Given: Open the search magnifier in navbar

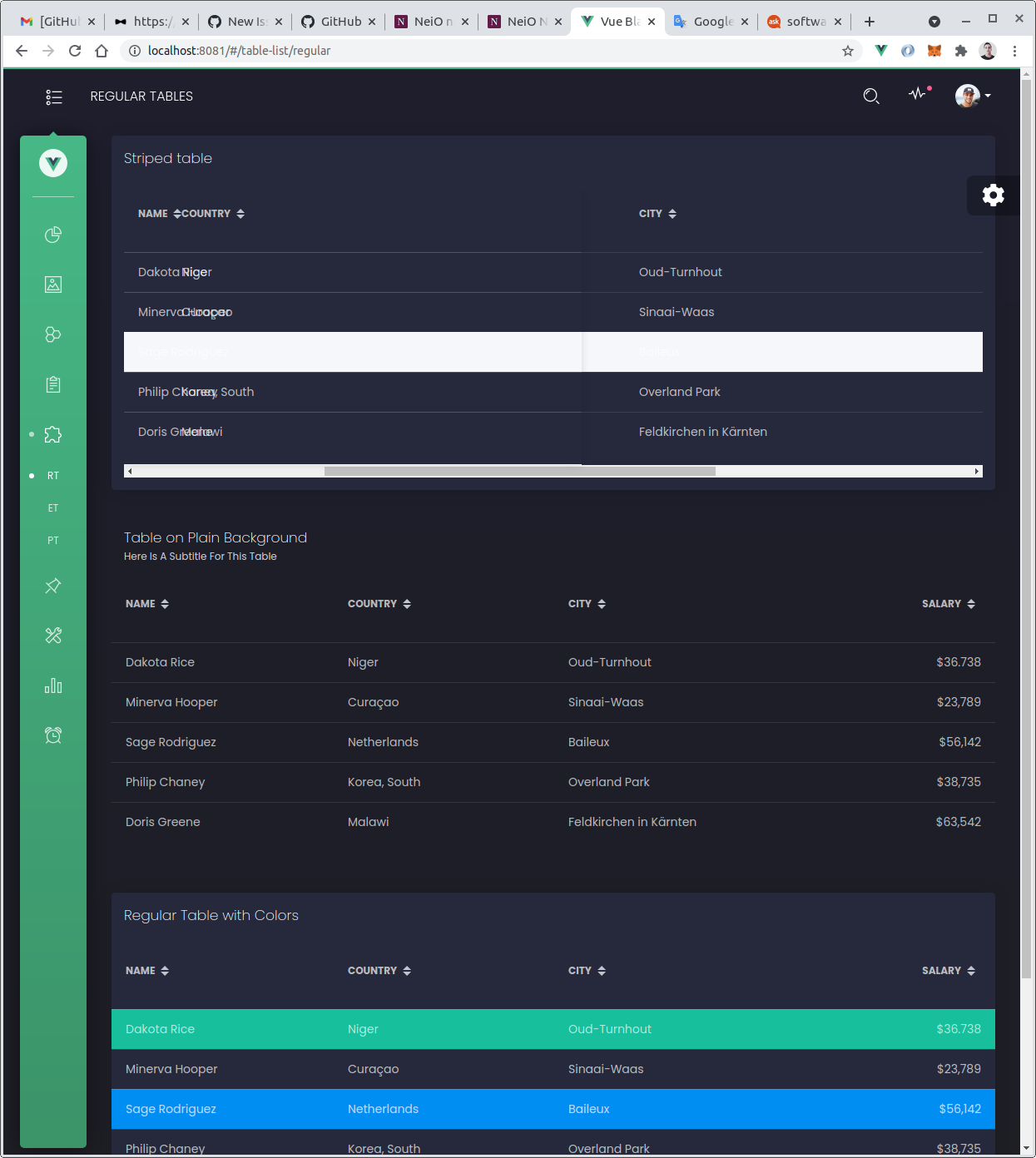Looking at the screenshot, I should [x=871, y=96].
